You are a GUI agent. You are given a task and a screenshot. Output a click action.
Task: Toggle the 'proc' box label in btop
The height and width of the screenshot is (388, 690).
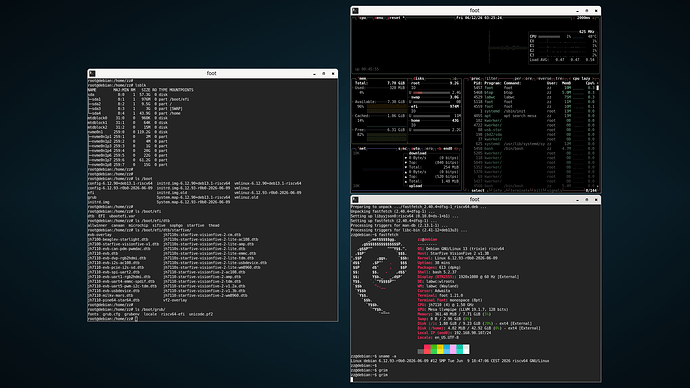pyautogui.click(x=476, y=79)
